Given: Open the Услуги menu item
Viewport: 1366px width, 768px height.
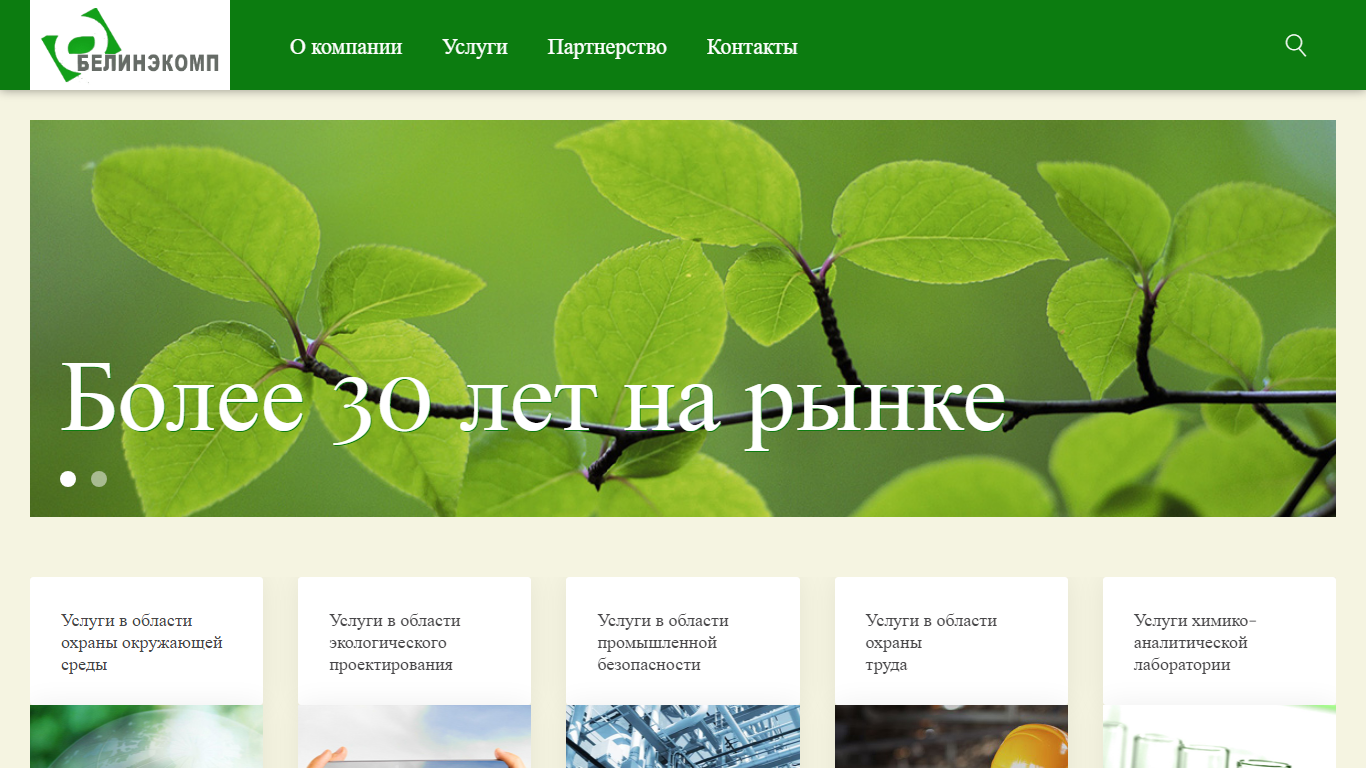Looking at the screenshot, I should tap(475, 47).
